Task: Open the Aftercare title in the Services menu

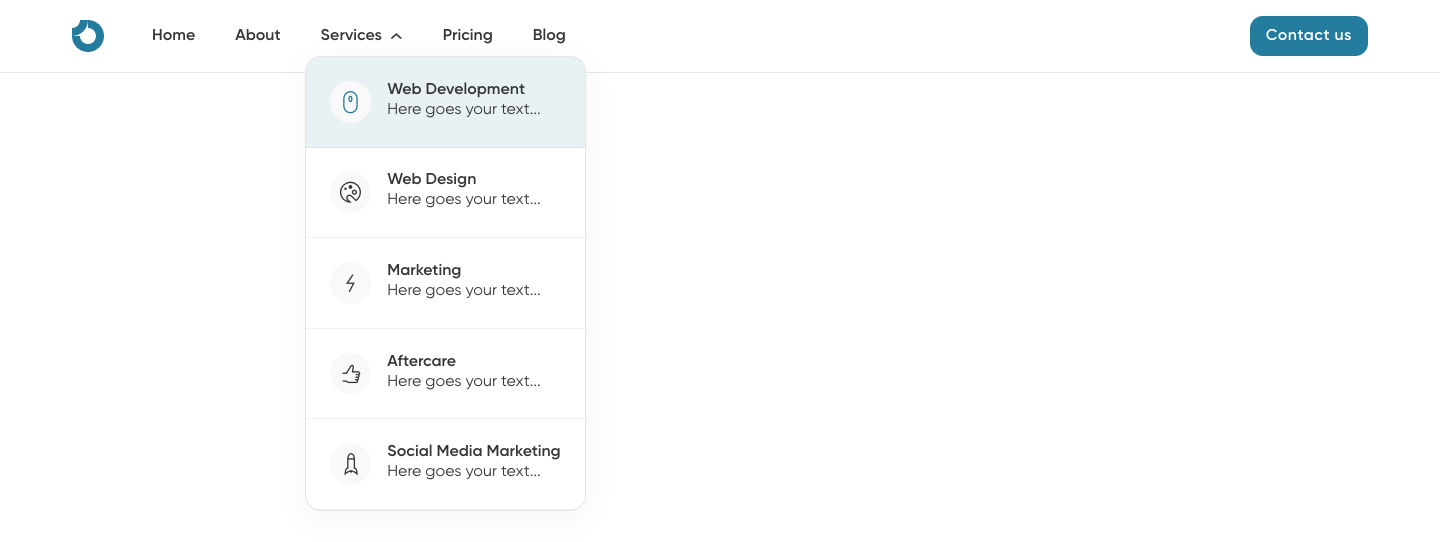Action: [x=421, y=361]
